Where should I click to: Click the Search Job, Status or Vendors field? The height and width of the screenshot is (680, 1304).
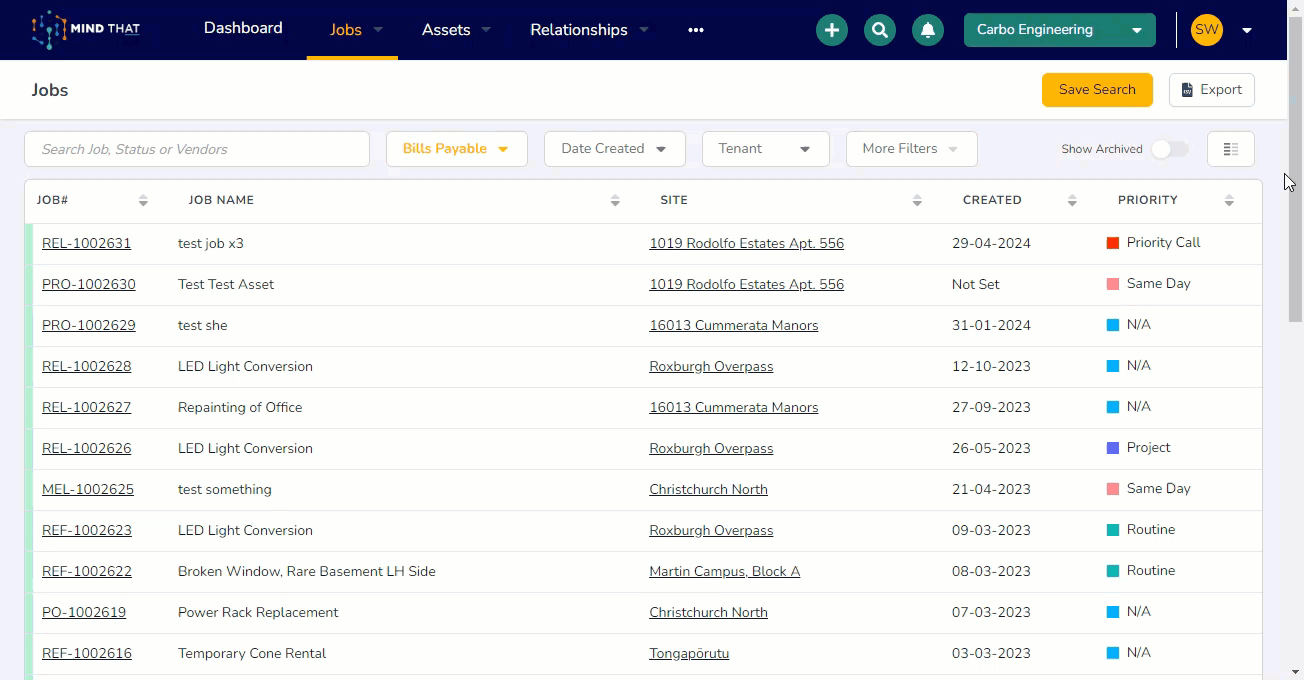[x=197, y=149]
